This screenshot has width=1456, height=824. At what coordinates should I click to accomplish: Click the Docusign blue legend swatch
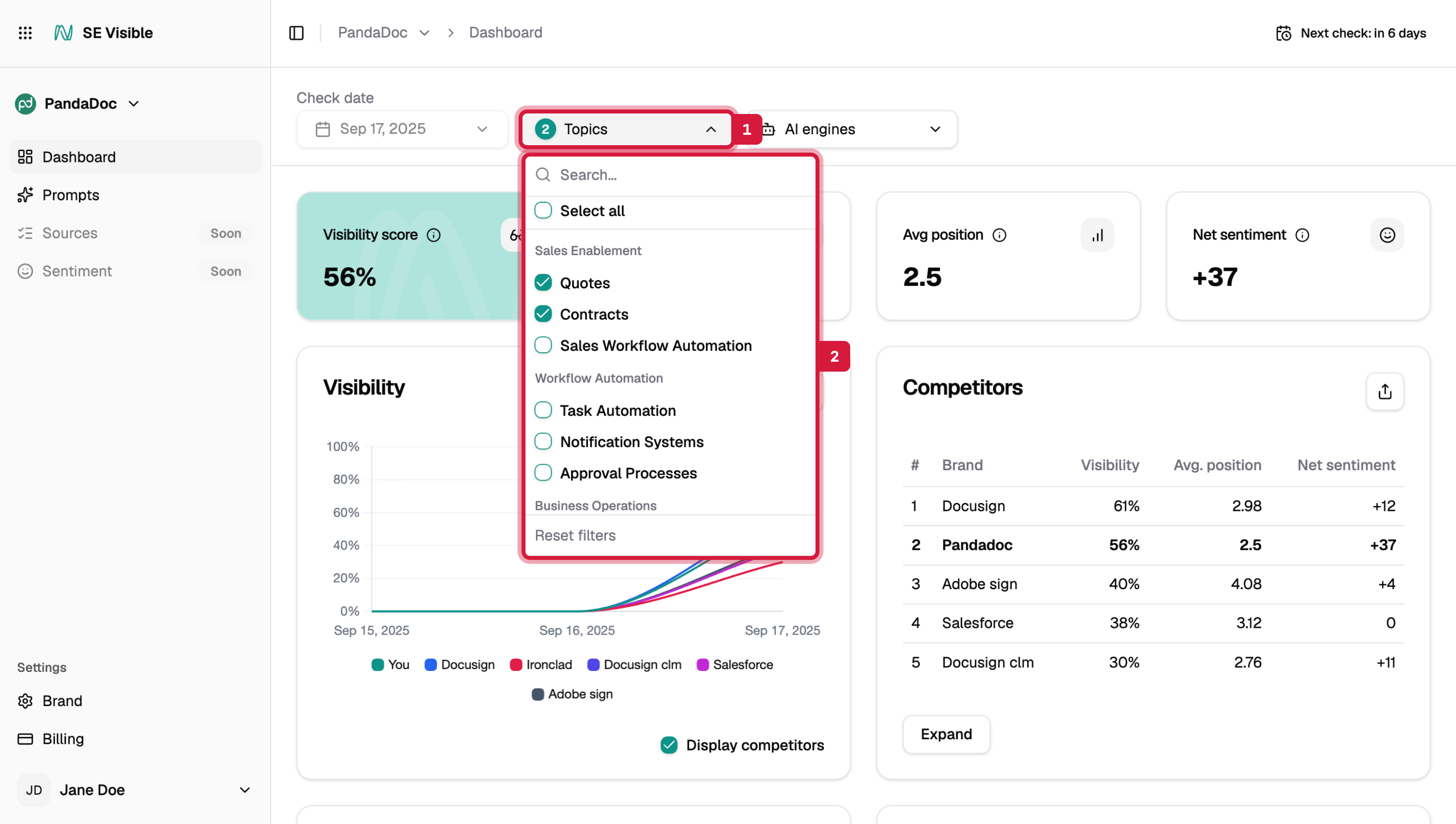430,664
